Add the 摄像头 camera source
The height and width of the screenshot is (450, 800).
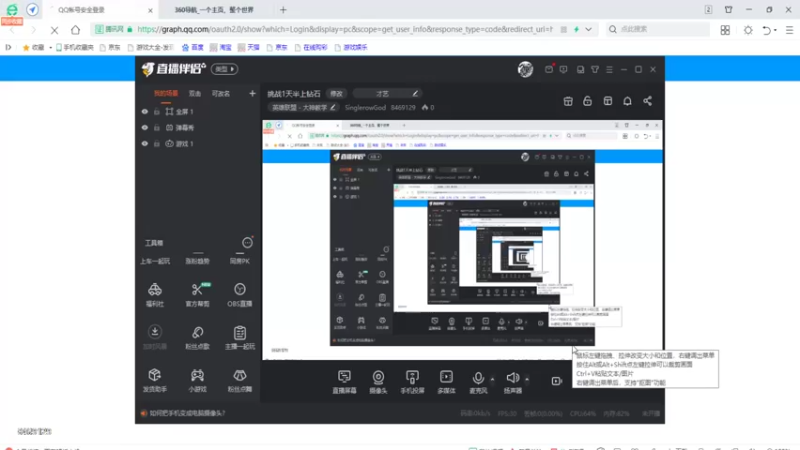(x=378, y=382)
